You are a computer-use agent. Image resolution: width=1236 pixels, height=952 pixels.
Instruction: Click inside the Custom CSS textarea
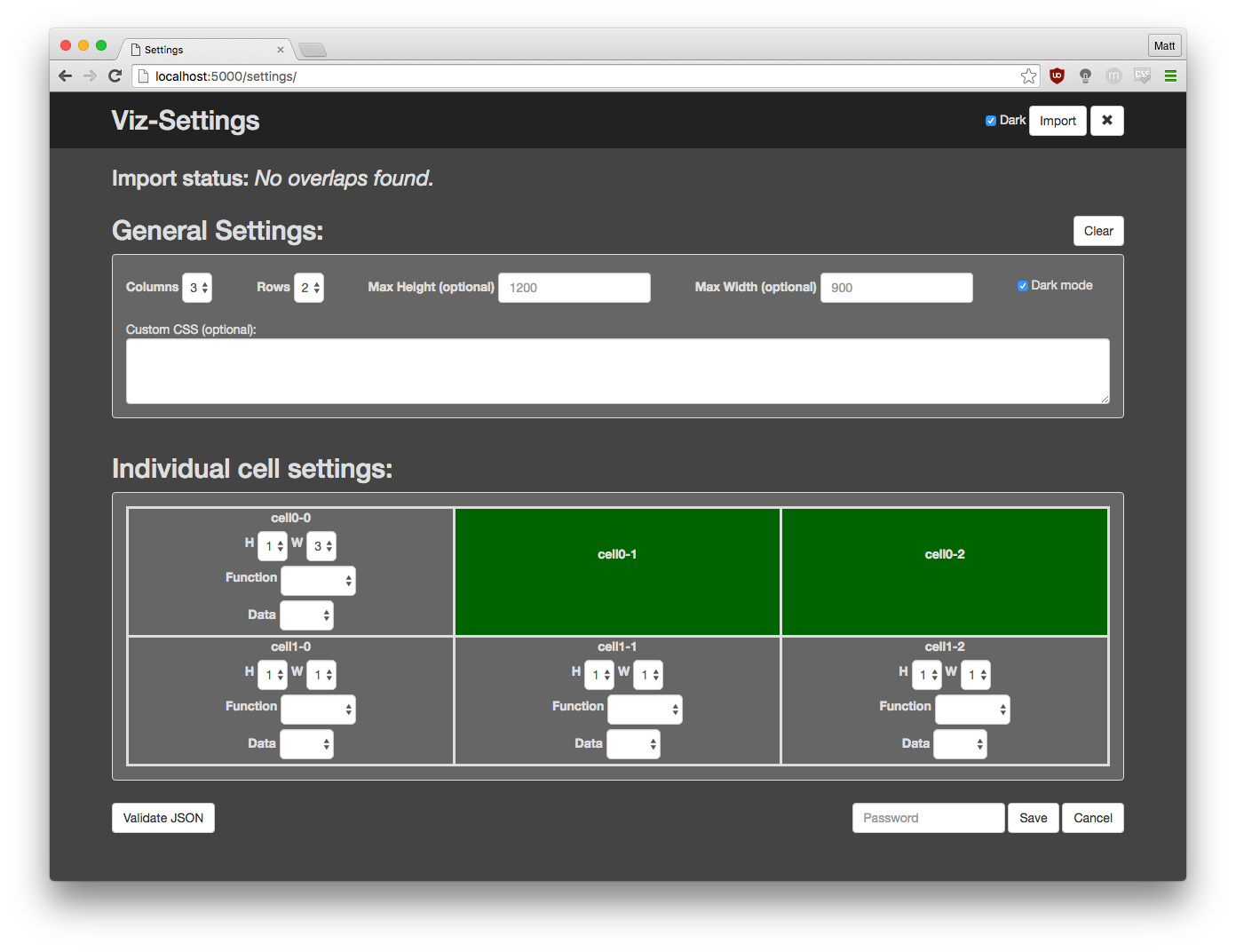(x=618, y=371)
